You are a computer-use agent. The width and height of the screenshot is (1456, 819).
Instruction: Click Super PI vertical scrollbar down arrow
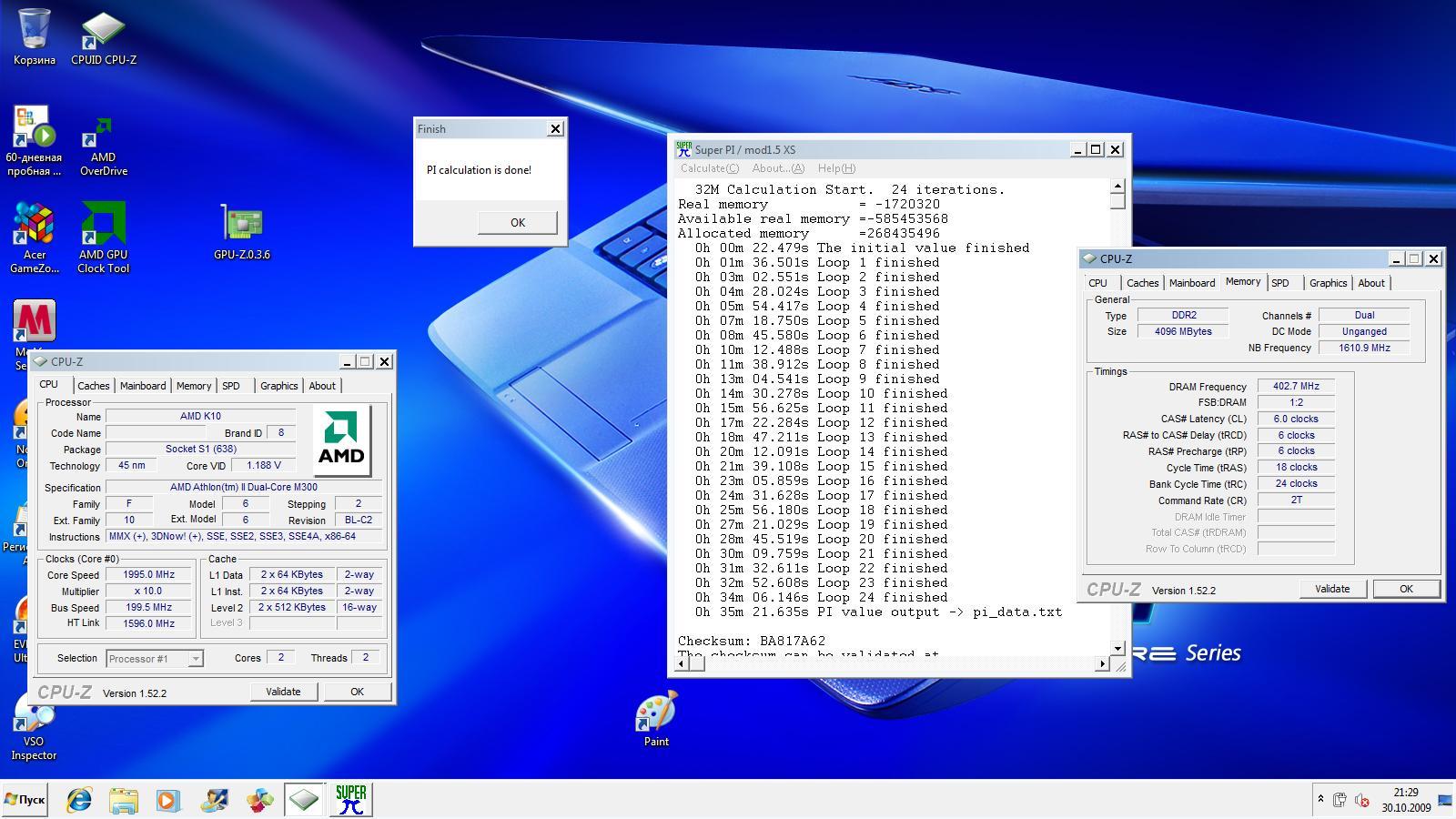(x=1117, y=649)
